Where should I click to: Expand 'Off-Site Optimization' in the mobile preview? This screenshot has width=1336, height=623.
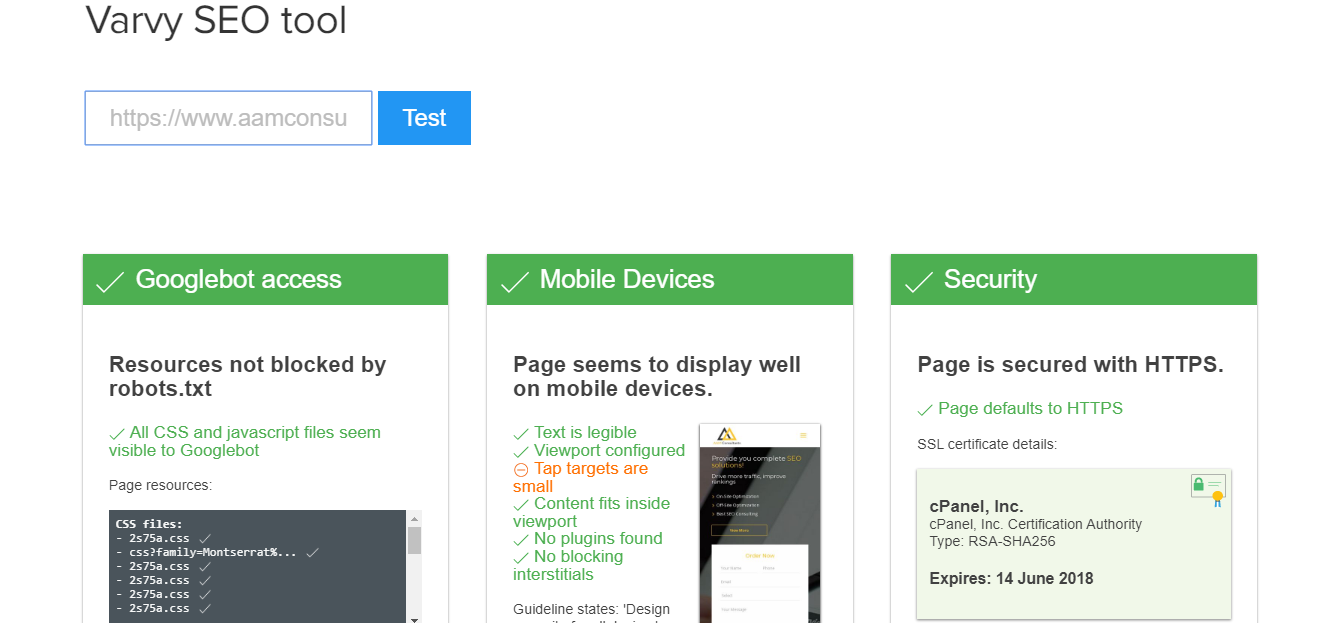tap(736, 505)
